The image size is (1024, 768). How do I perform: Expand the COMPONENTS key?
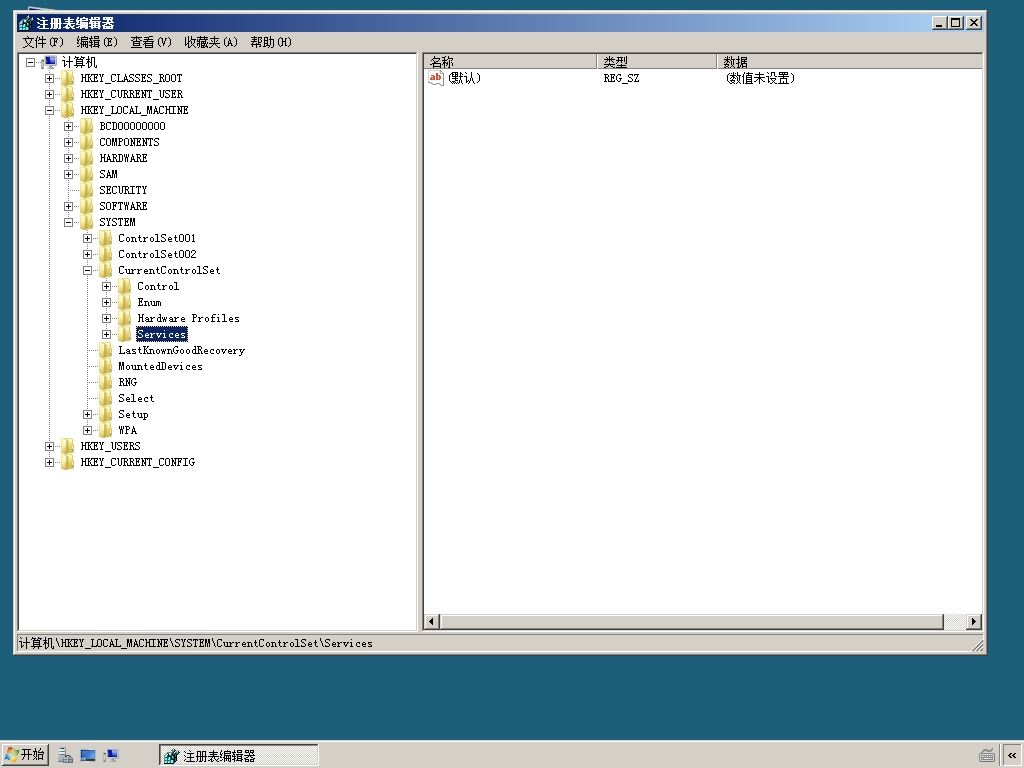tap(68, 142)
